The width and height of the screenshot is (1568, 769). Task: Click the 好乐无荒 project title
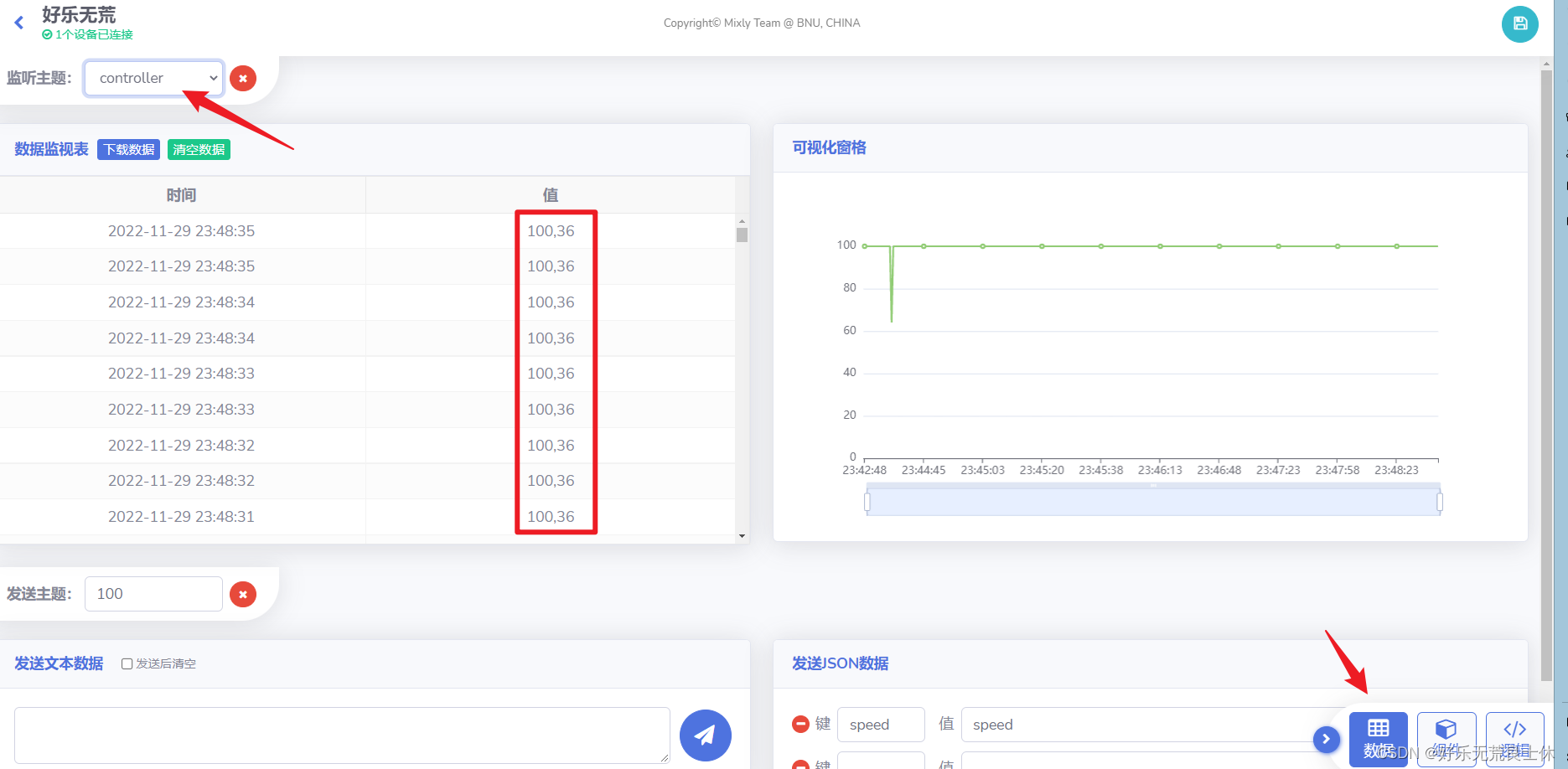click(79, 15)
